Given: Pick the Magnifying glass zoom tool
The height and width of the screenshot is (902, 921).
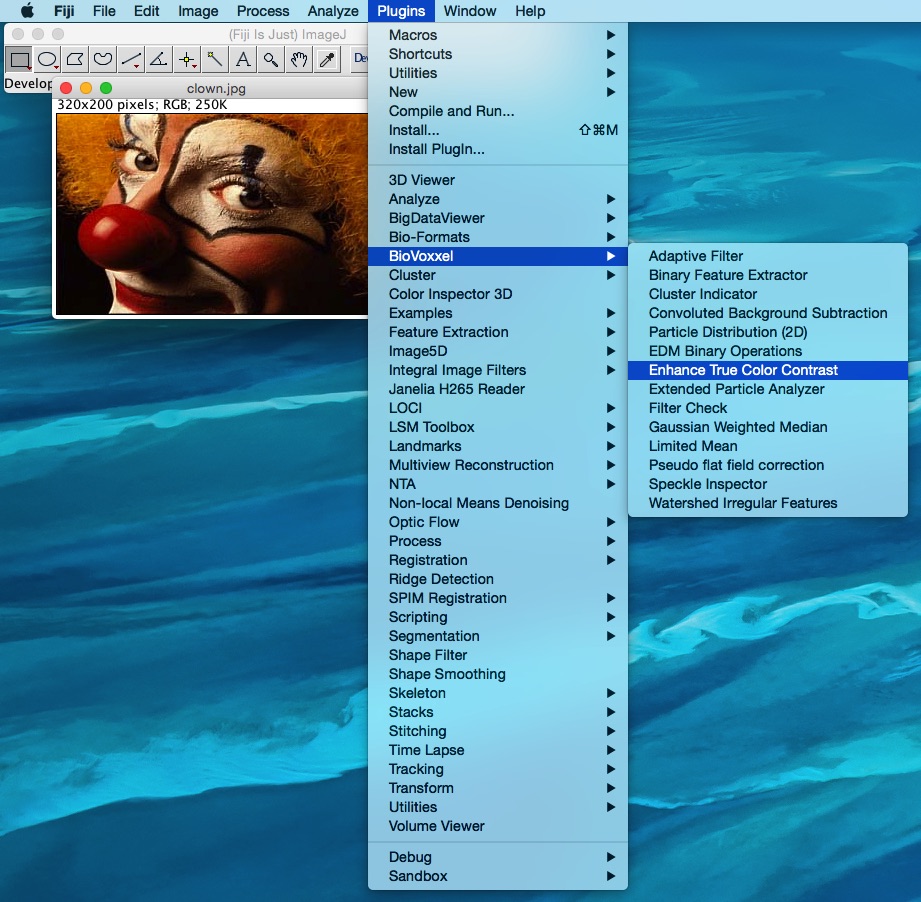Looking at the screenshot, I should pos(269,59).
